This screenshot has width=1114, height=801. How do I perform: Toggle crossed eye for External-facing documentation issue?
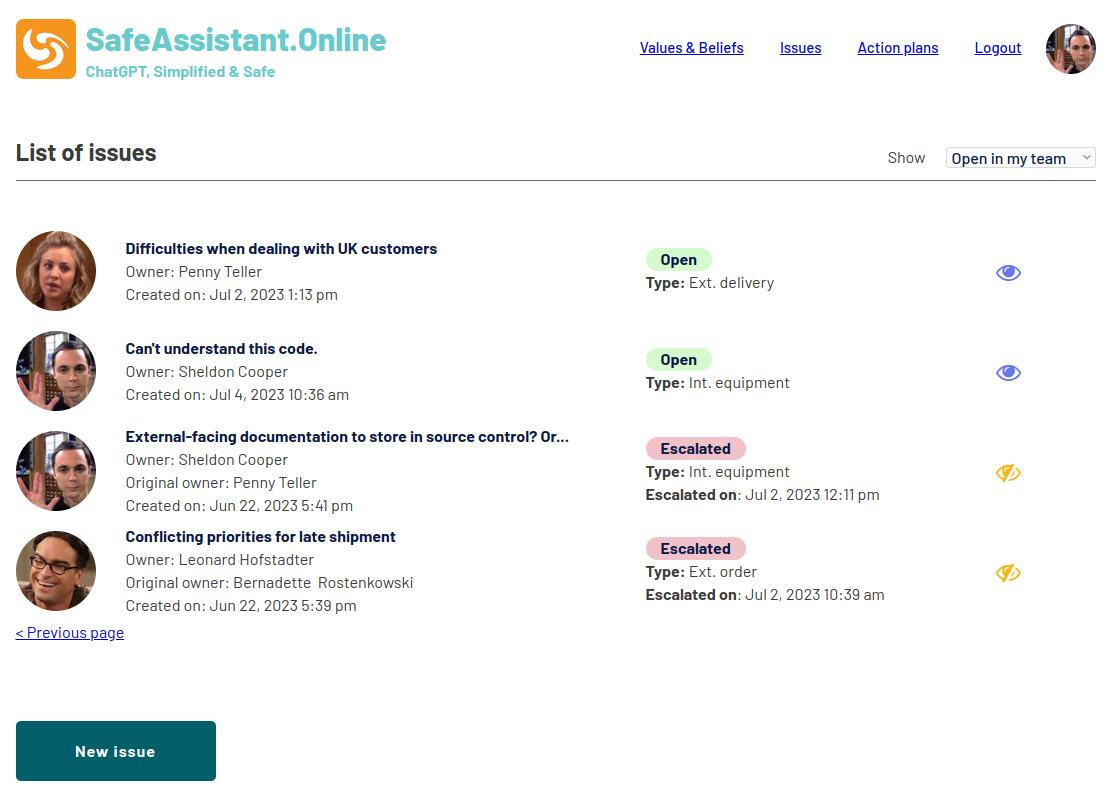pos(1008,473)
